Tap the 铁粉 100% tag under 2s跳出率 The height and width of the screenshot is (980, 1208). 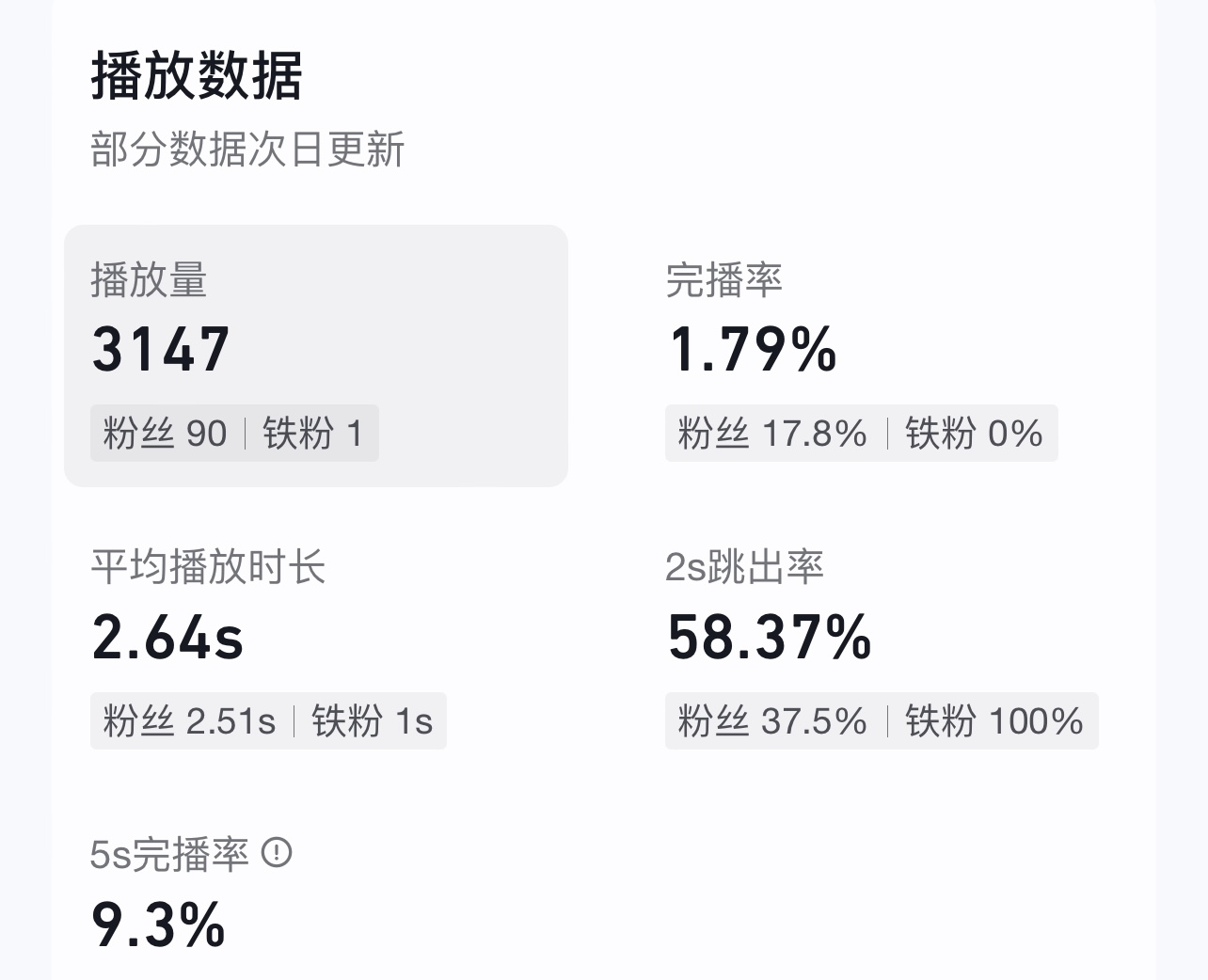[993, 721]
